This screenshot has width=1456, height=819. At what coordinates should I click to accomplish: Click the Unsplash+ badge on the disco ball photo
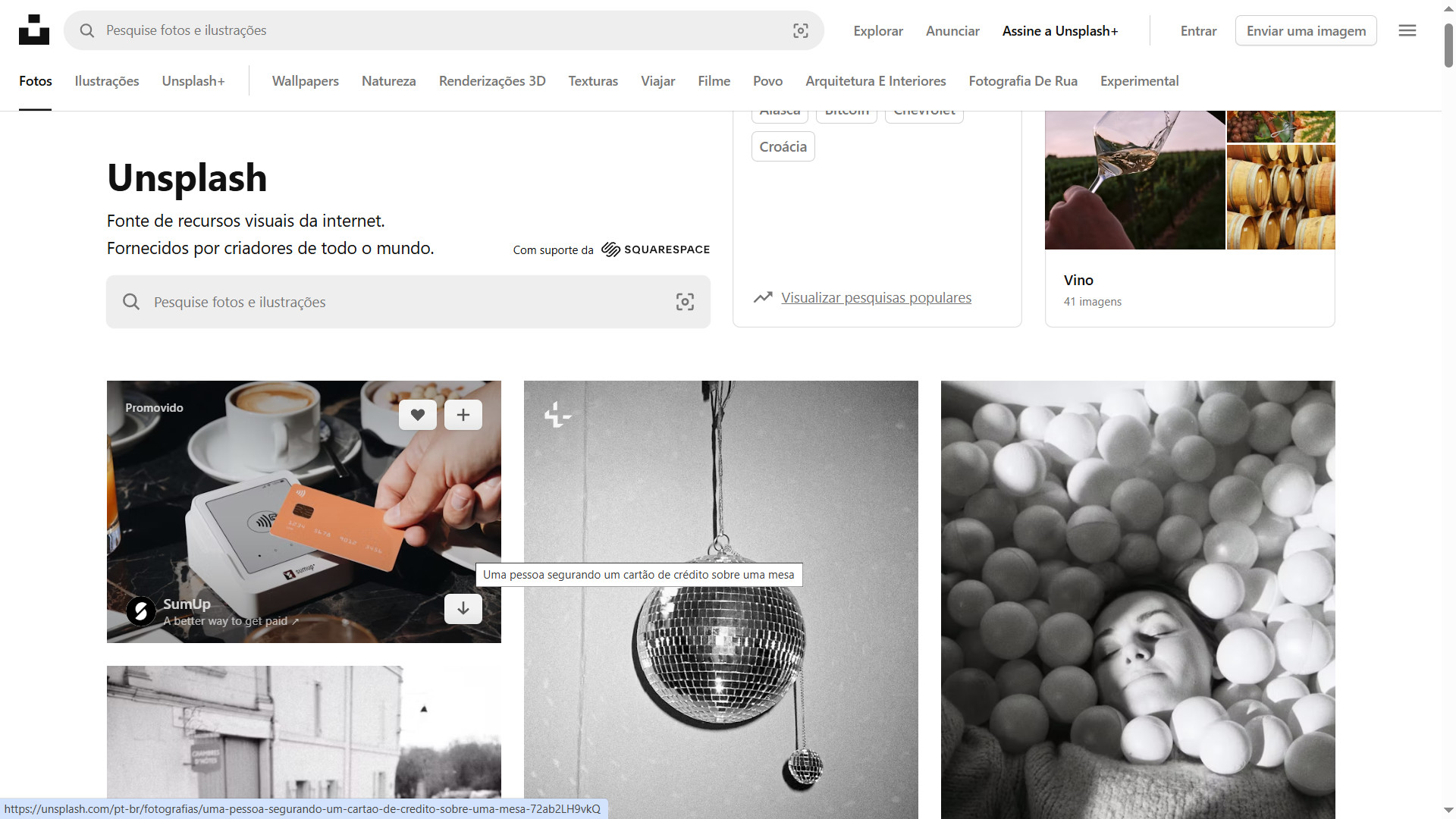[x=557, y=414]
